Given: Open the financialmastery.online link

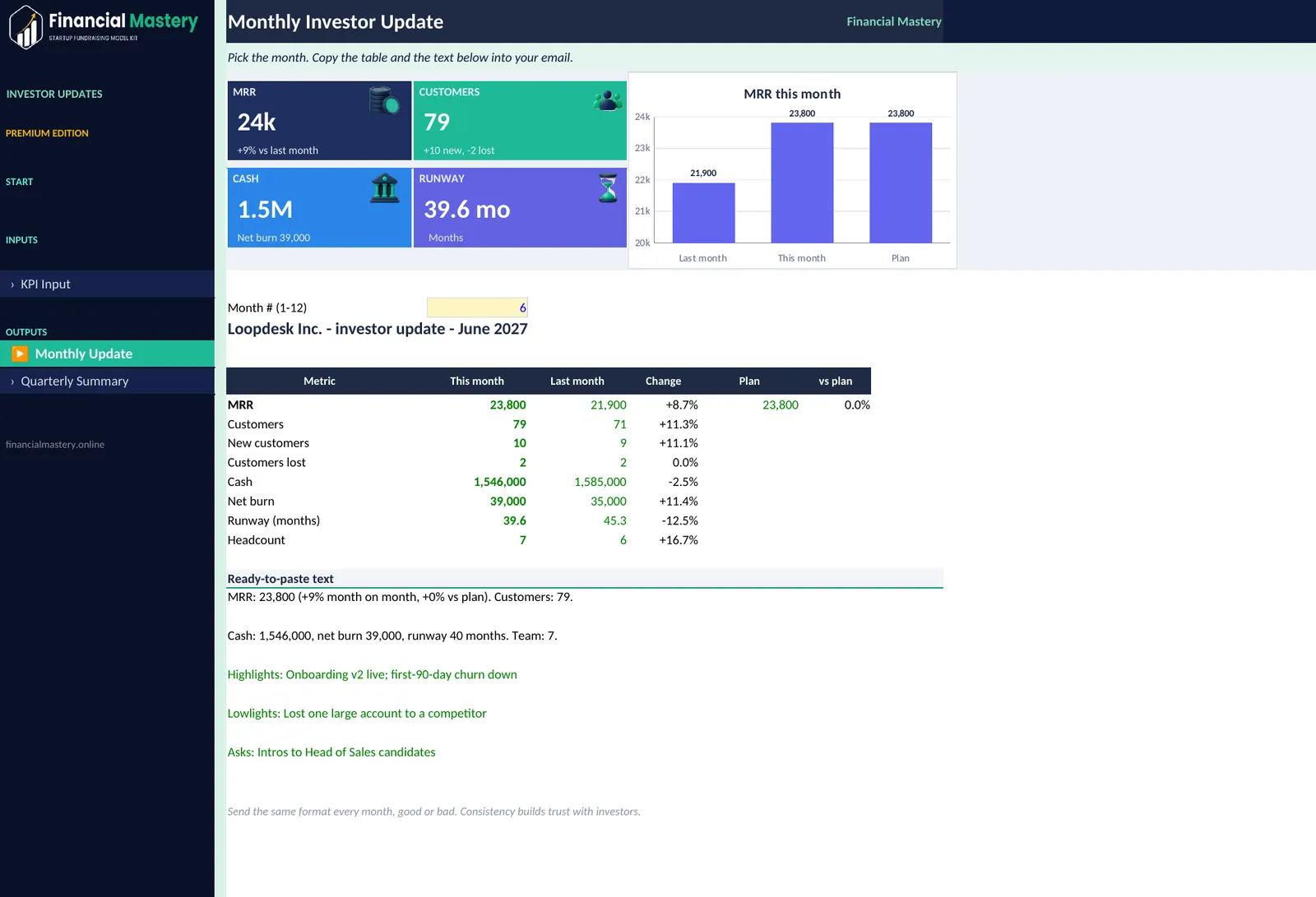Looking at the screenshot, I should [55, 444].
